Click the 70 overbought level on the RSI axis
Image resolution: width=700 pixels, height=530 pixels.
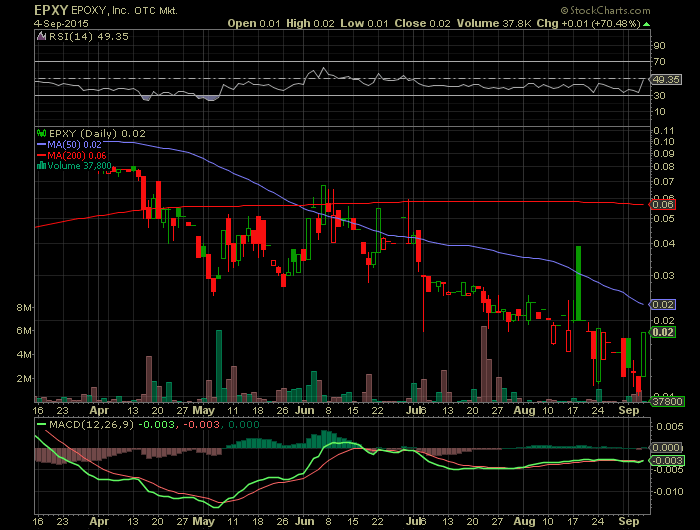659,62
